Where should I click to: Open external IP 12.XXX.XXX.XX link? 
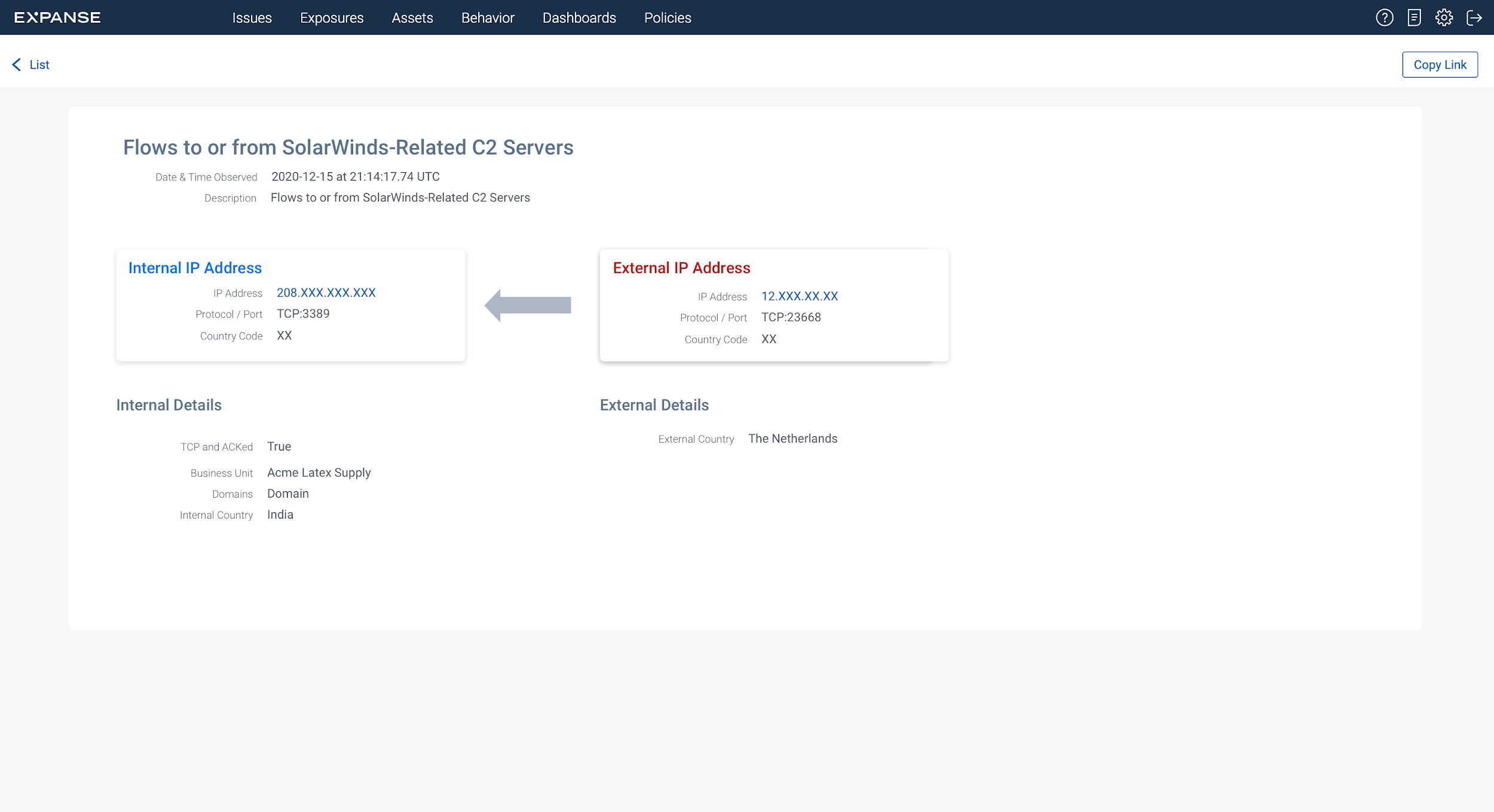[800, 296]
